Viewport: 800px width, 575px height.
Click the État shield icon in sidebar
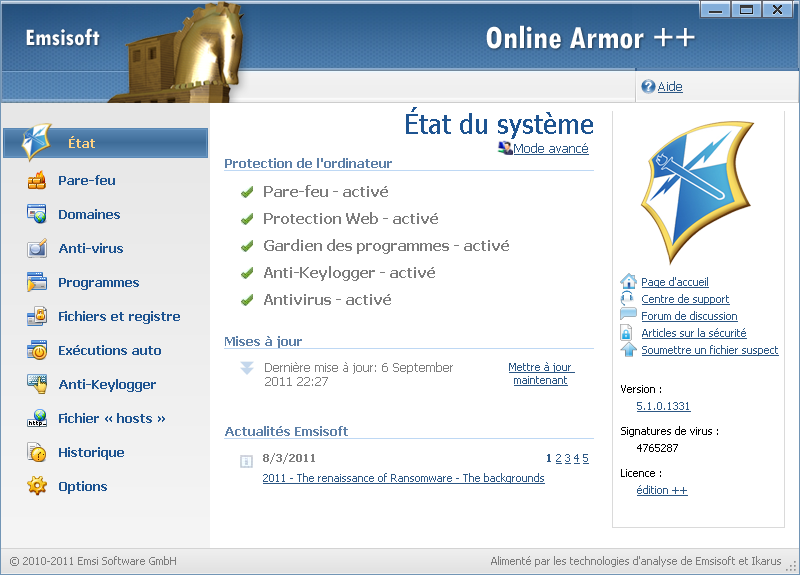[36, 142]
